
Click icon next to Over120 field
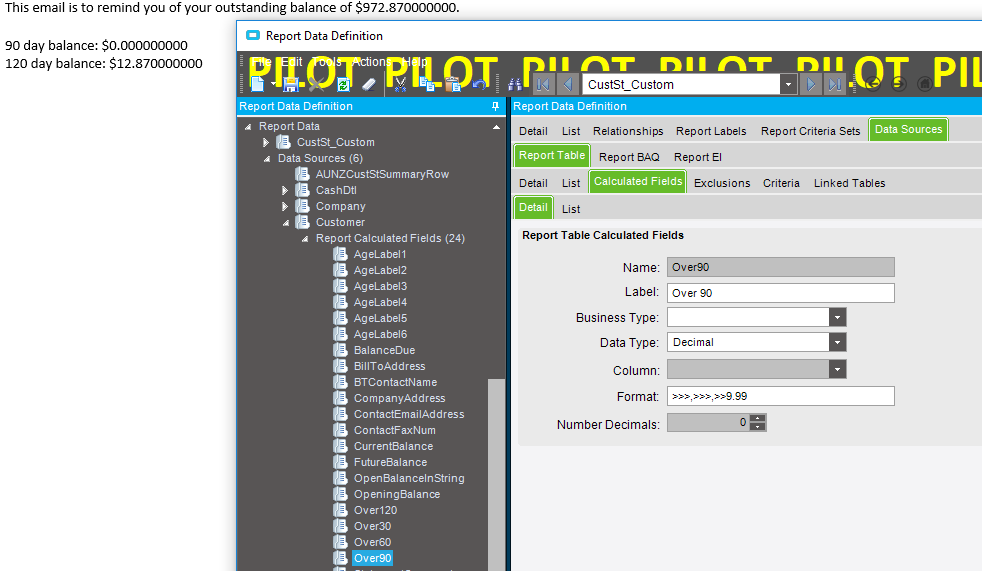click(340, 510)
